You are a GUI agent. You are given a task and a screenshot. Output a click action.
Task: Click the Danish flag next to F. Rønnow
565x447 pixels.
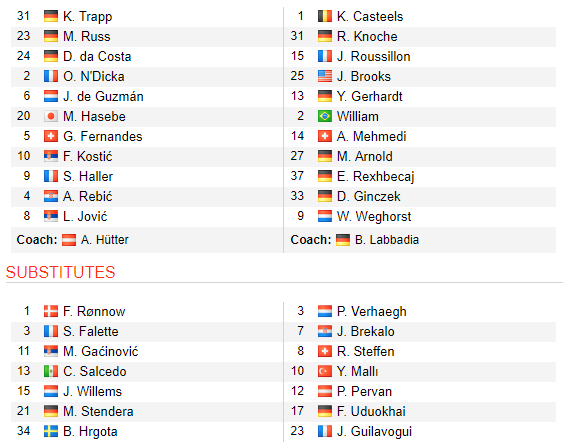50,311
